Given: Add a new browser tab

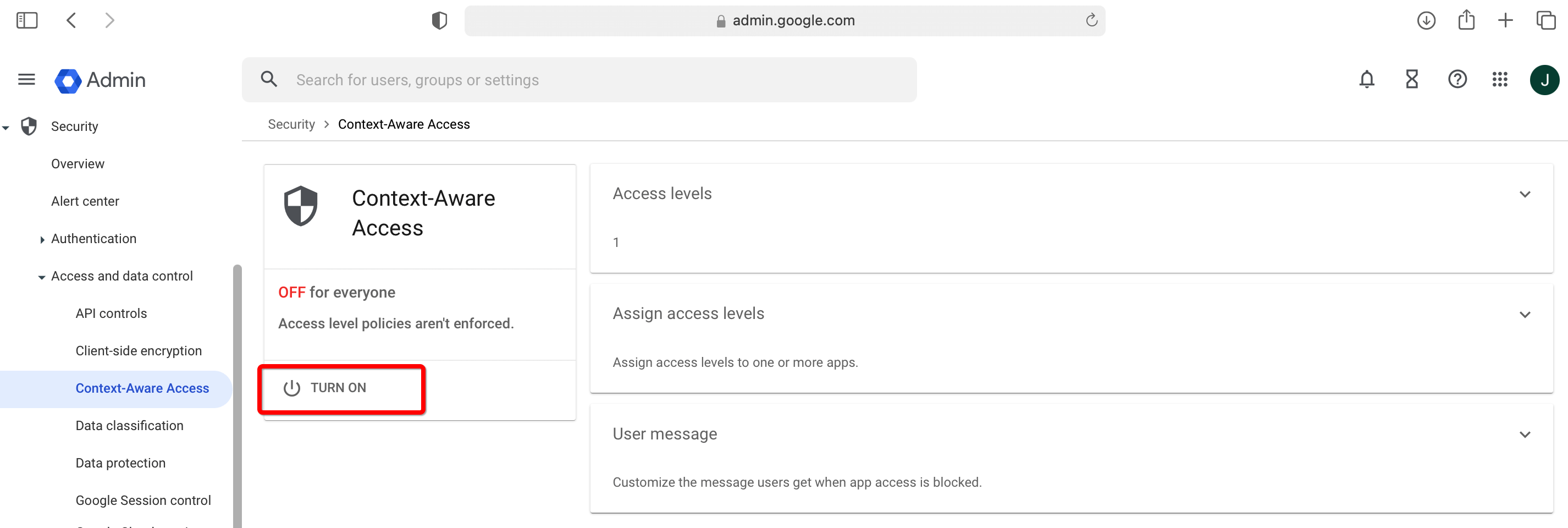Looking at the screenshot, I should coord(1505,21).
